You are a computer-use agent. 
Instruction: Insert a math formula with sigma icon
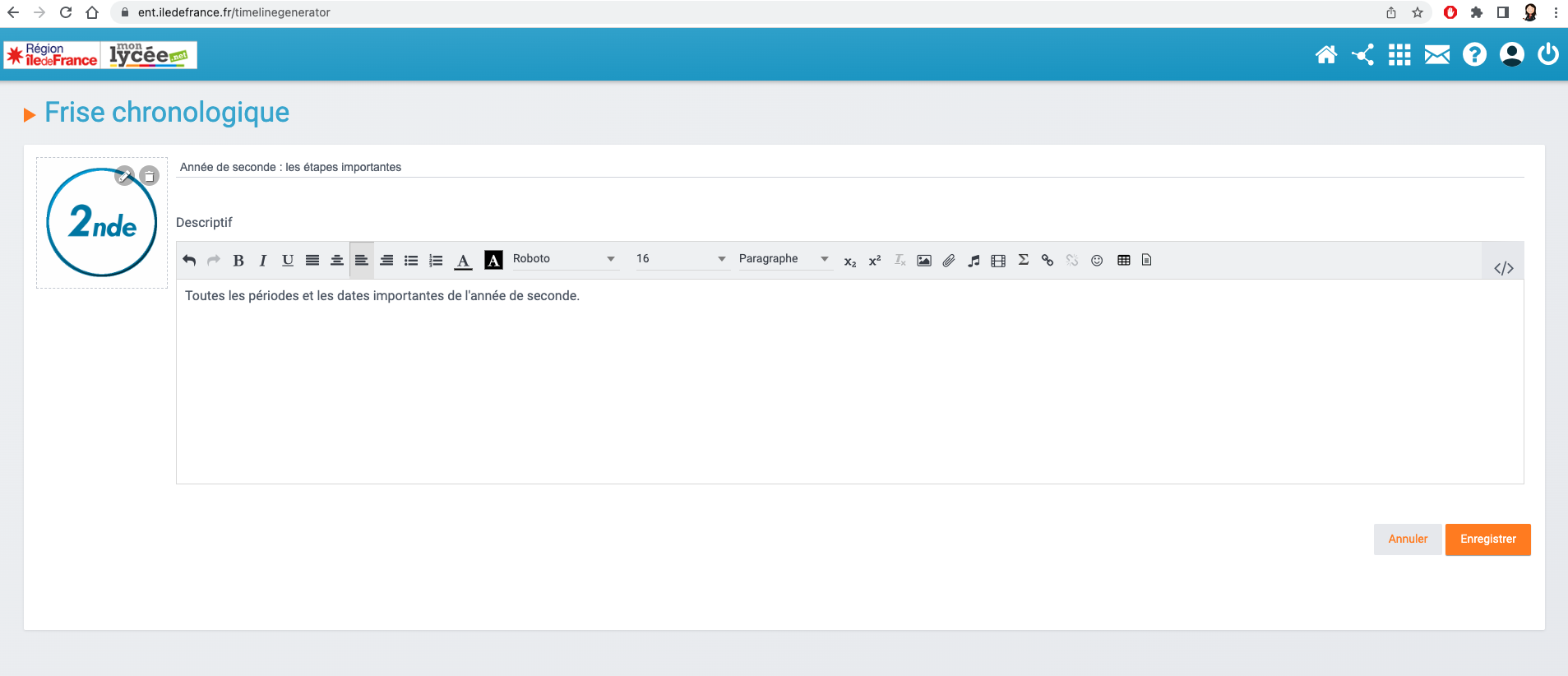pos(1023,260)
